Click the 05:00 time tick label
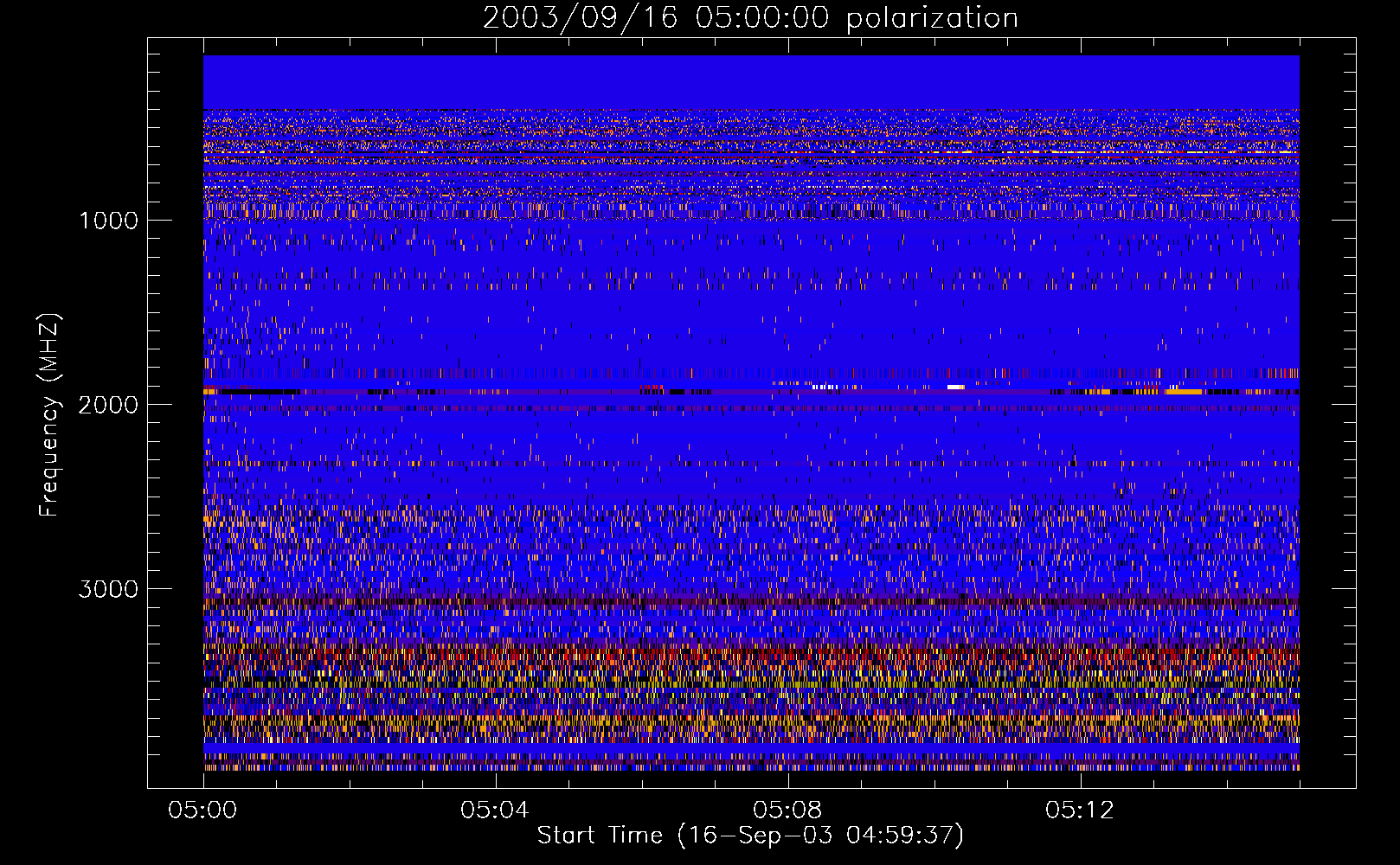This screenshot has width=1400, height=865. click(202, 811)
